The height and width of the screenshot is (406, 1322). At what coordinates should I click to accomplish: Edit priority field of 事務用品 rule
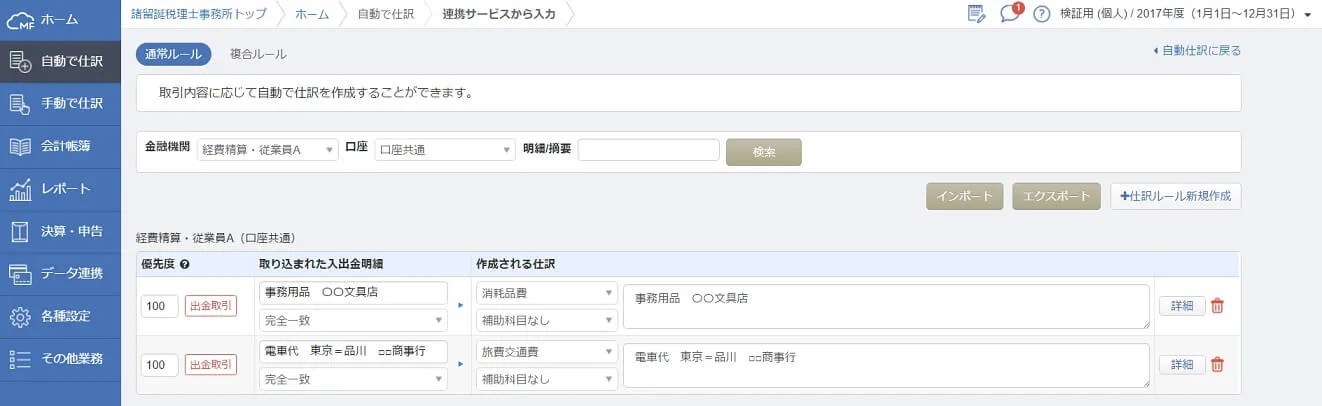[160, 306]
